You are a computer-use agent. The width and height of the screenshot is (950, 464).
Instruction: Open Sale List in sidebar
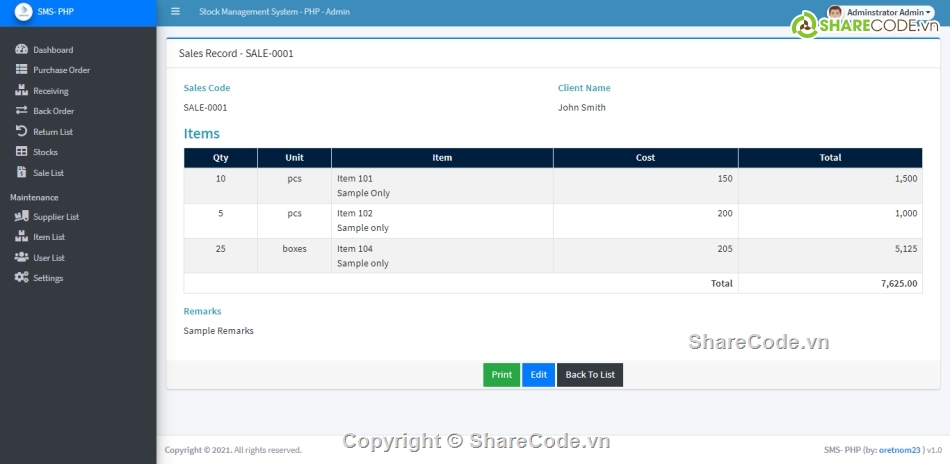pos(48,173)
